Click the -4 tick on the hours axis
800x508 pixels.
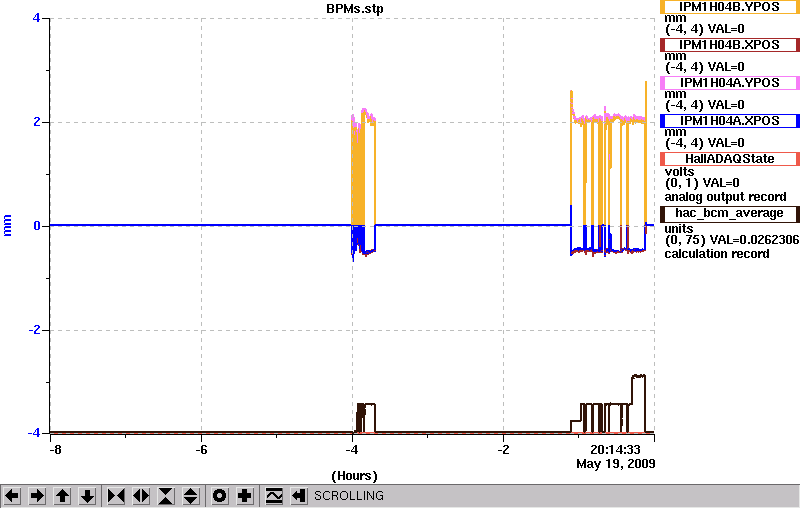(352, 450)
